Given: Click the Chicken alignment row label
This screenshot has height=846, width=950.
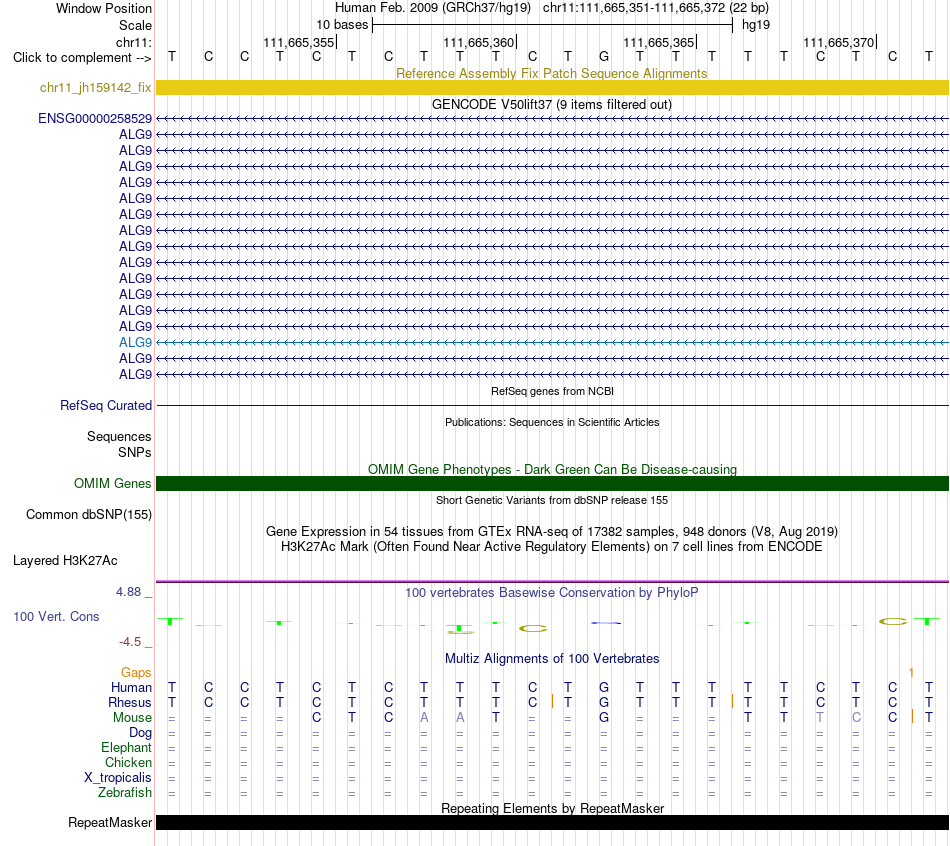Looking at the screenshot, I should tap(128, 762).
